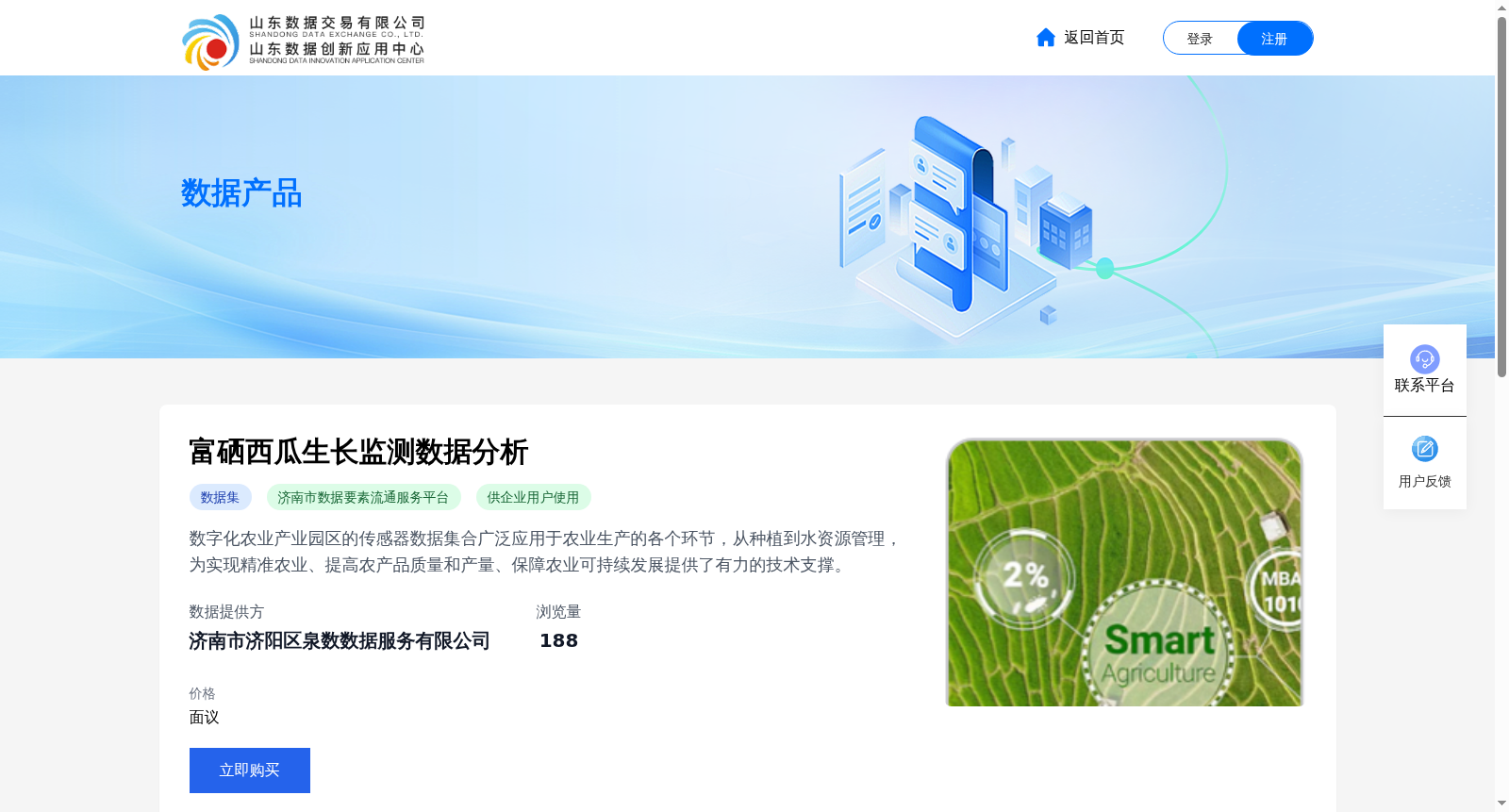Click the 数据提供方 label

[x=226, y=612]
